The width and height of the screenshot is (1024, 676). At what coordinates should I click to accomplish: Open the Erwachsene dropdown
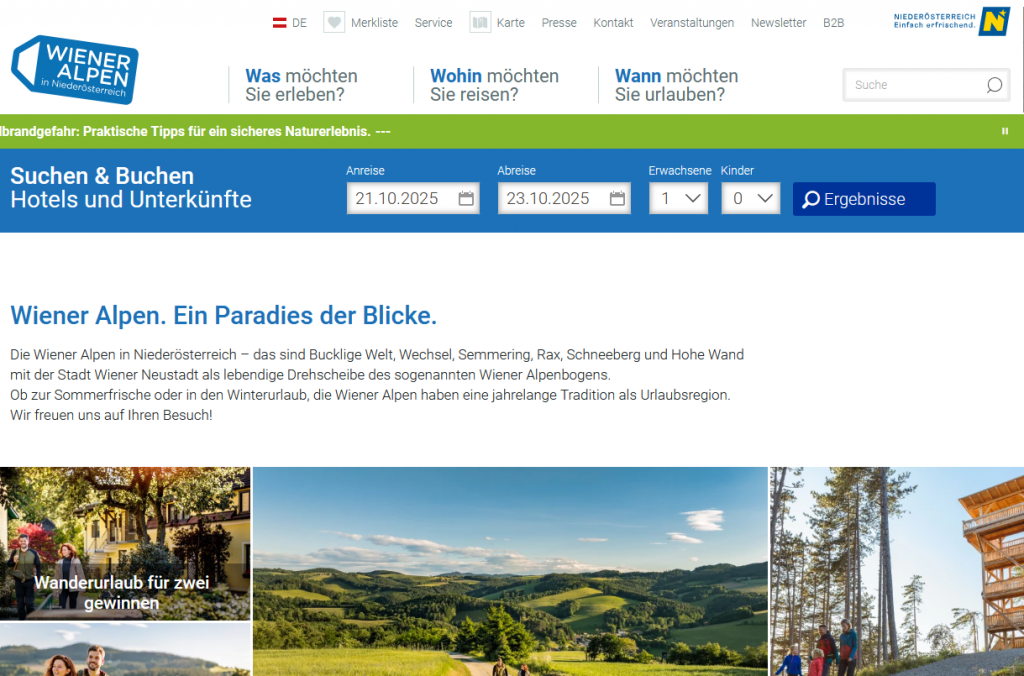tap(678, 198)
